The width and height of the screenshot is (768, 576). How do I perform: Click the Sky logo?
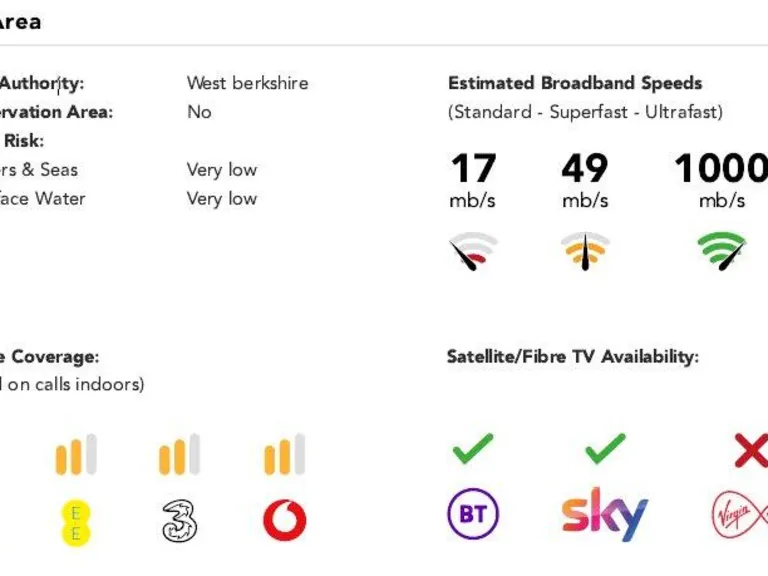(x=604, y=514)
